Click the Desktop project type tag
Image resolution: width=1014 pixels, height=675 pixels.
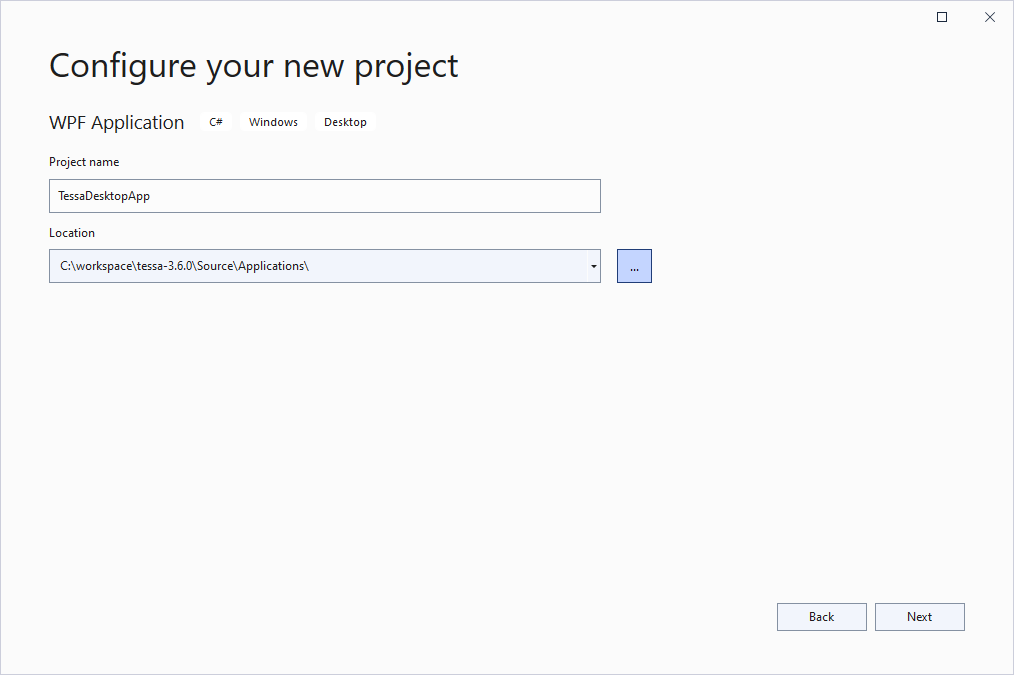345,122
